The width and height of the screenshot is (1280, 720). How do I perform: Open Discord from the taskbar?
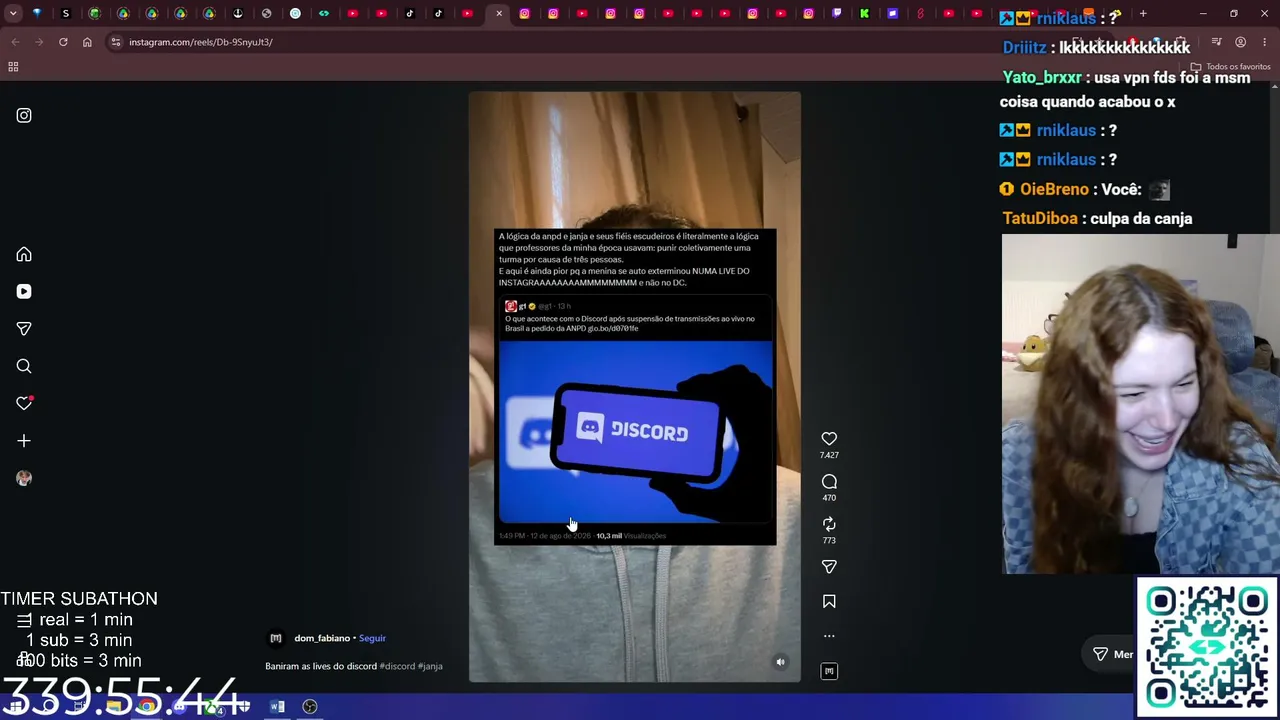(180, 707)
